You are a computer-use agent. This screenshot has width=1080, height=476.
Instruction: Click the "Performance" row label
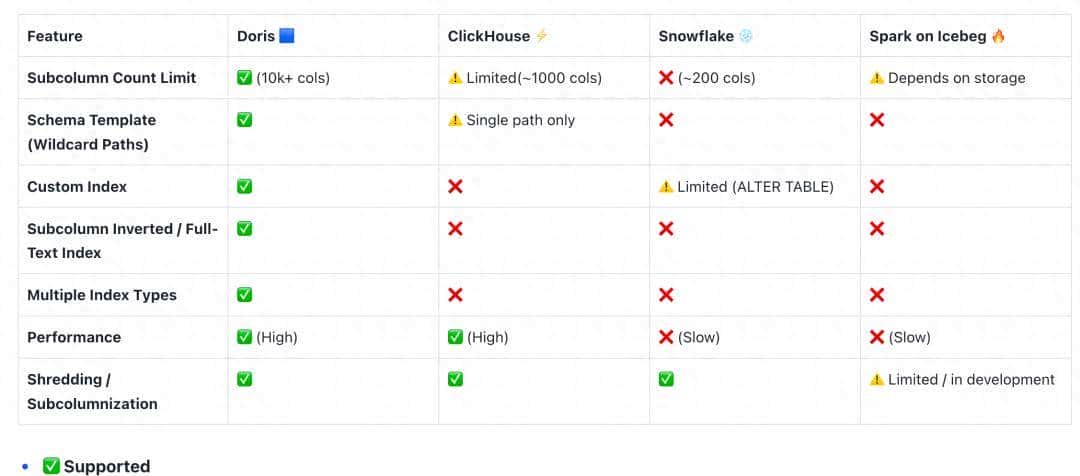[74, 337]
